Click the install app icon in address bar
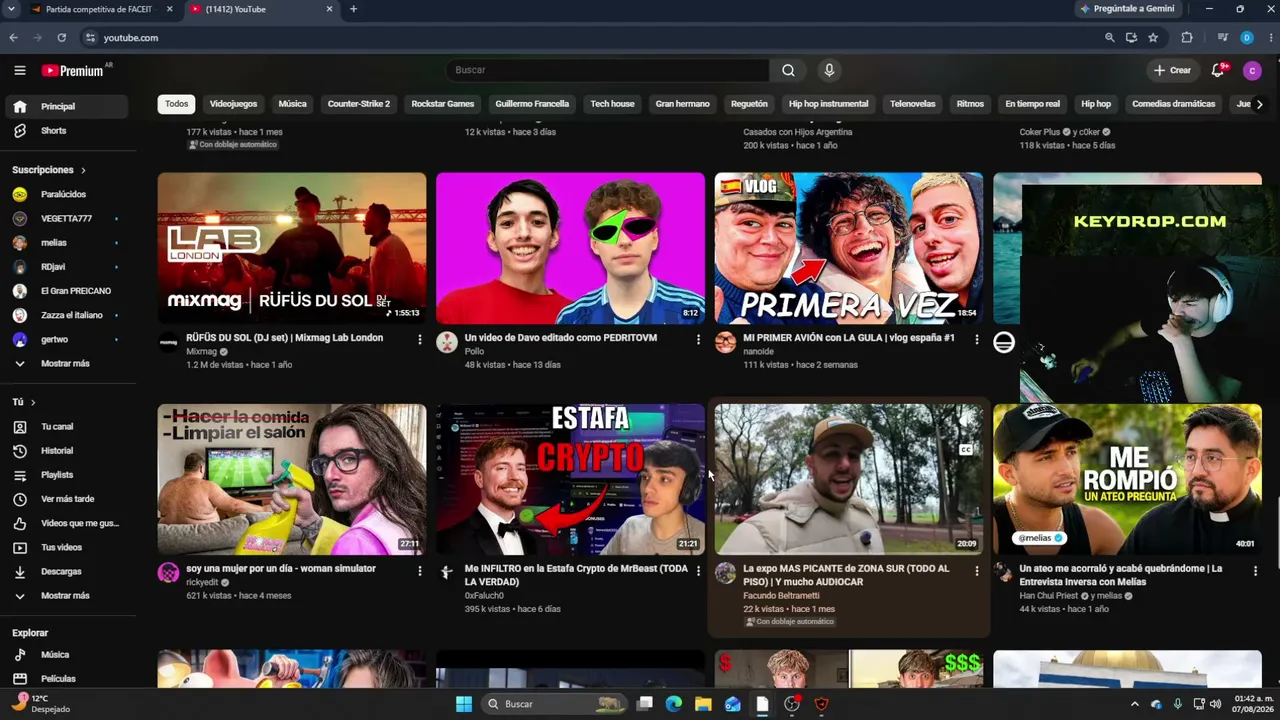The image size is (1280, 720). click(1131, 38)
